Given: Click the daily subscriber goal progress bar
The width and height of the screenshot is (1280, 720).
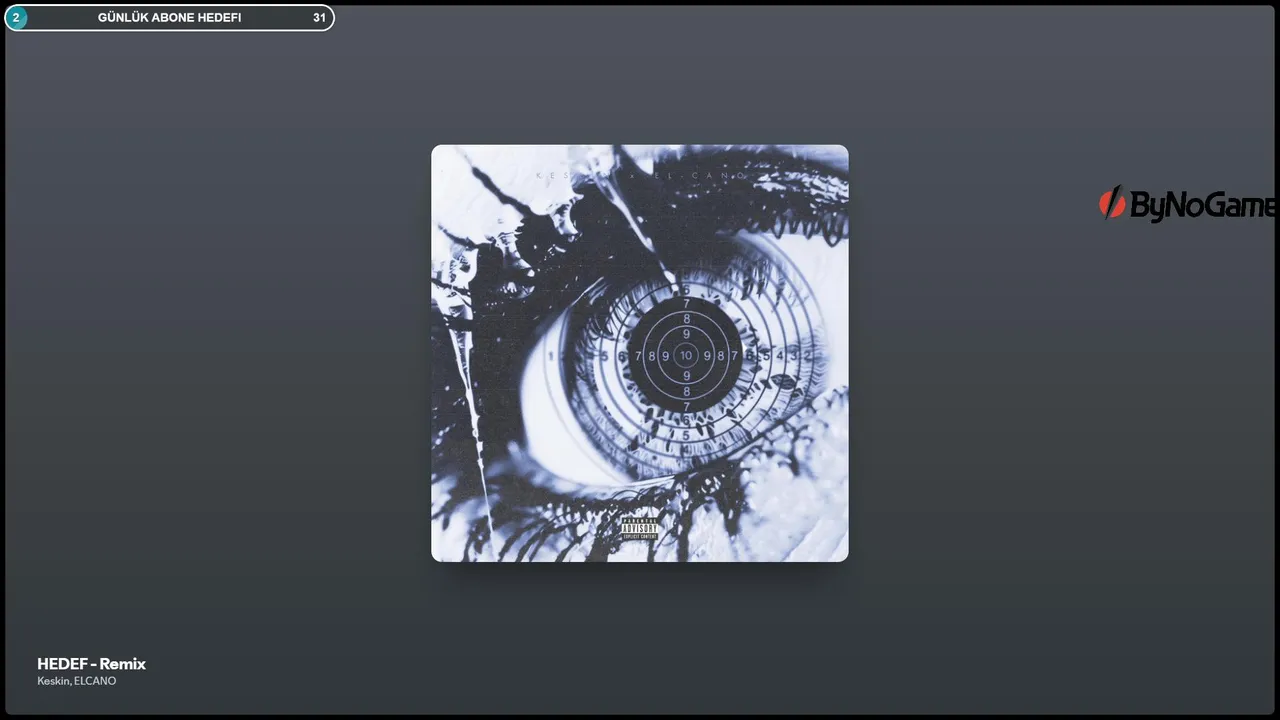Looking at the screenshot, I should 169,18.
